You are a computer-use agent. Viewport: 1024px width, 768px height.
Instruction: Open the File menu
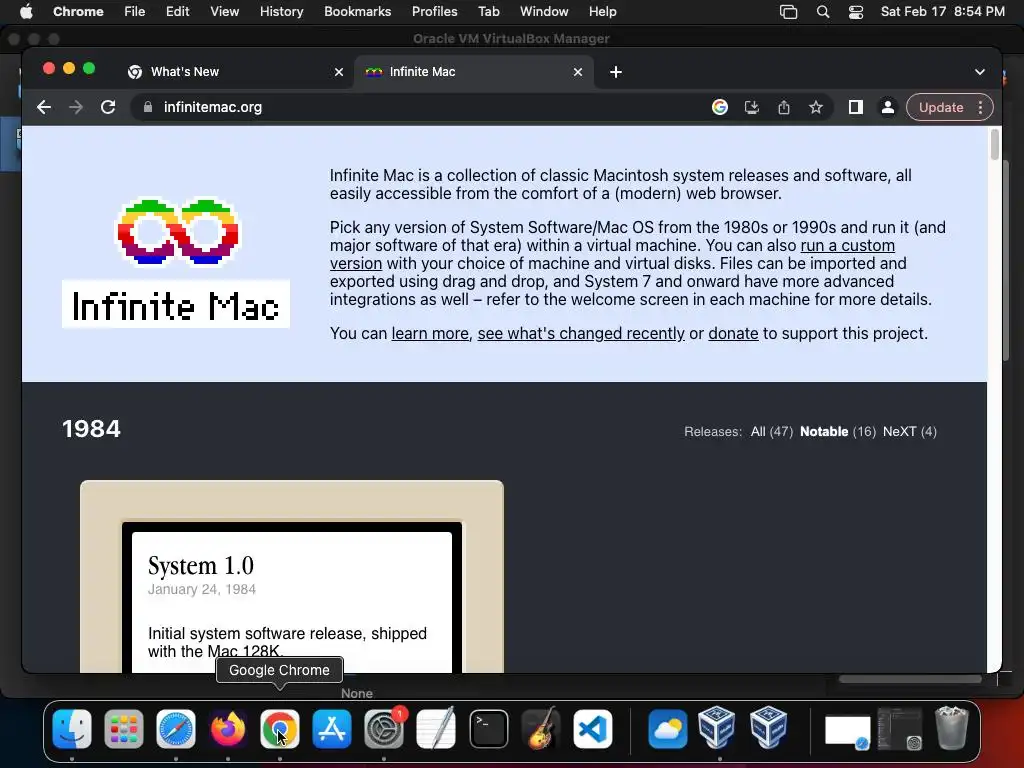(x=135, y=12)
